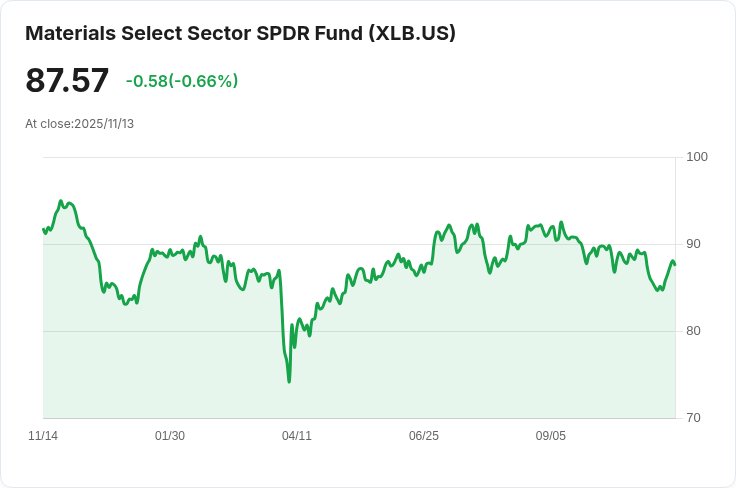Click the 09/05 x-axis date label

click(x=551, y=436)
